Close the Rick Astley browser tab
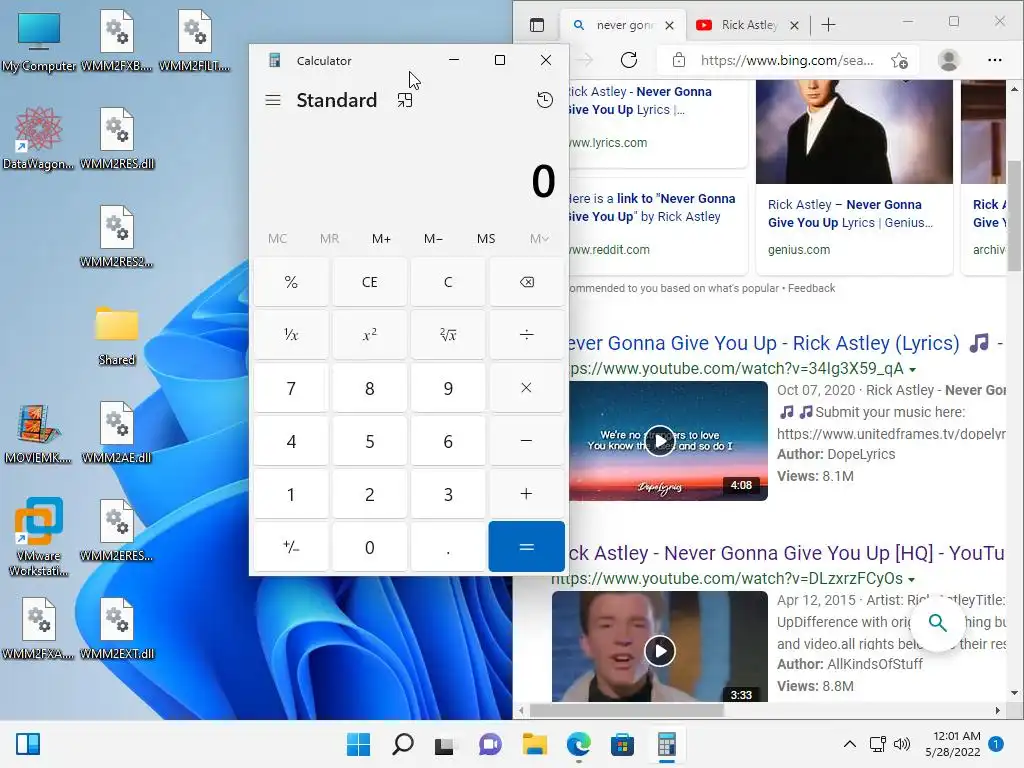Screen dimensions: 1024x768 coord(794,25)
